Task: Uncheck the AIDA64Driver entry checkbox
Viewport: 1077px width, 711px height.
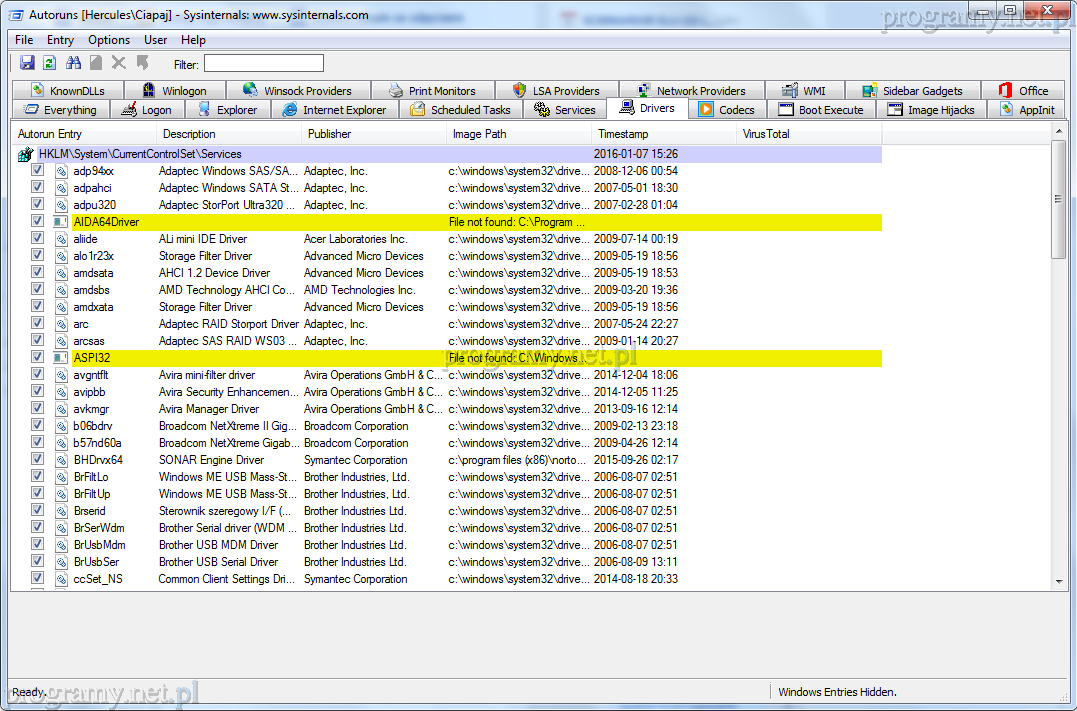Action: coord(38,222)
